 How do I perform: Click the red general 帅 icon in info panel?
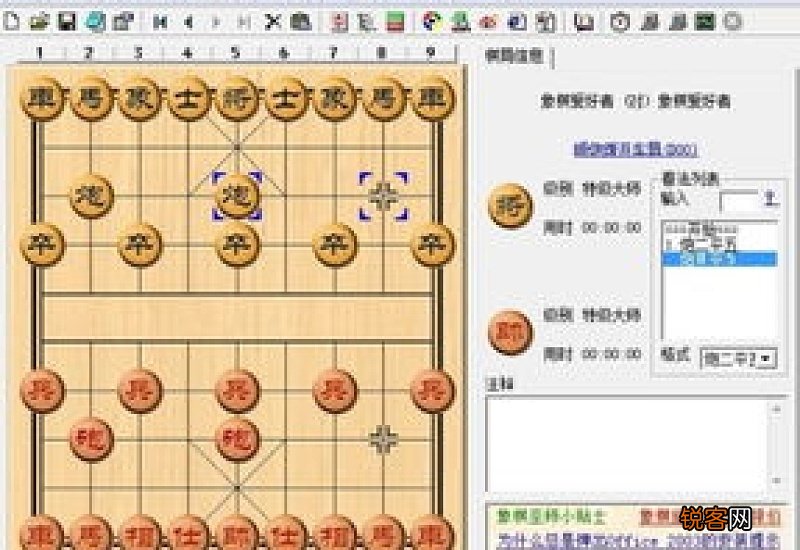(x=510, y=333)
